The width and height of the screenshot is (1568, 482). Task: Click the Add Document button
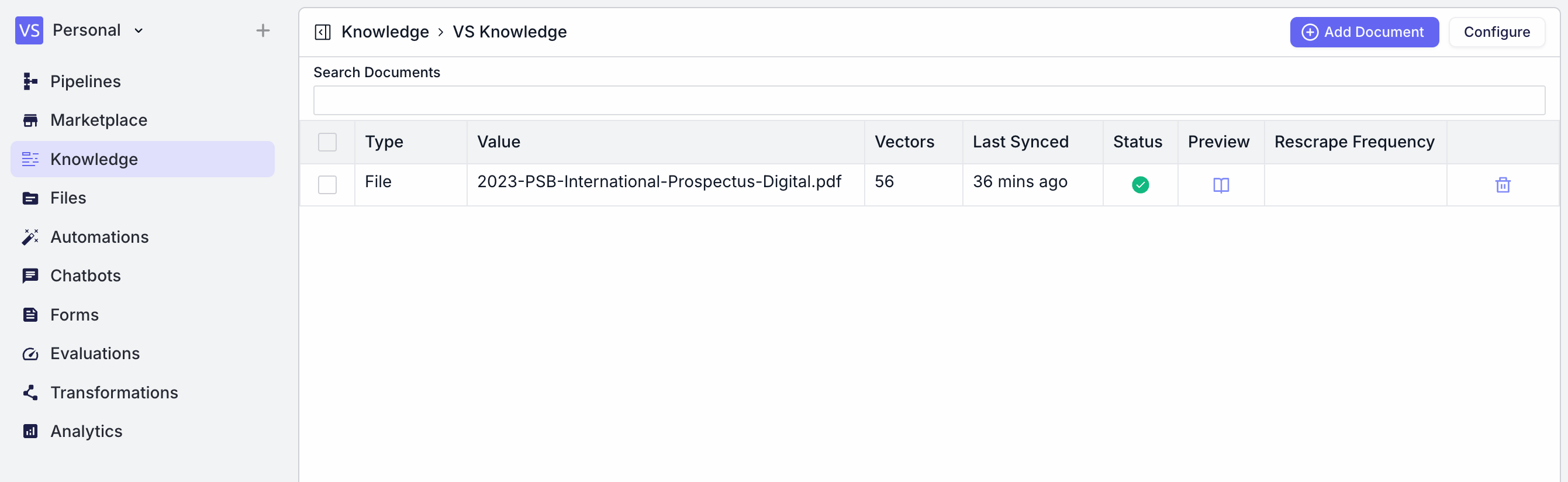1364,32
